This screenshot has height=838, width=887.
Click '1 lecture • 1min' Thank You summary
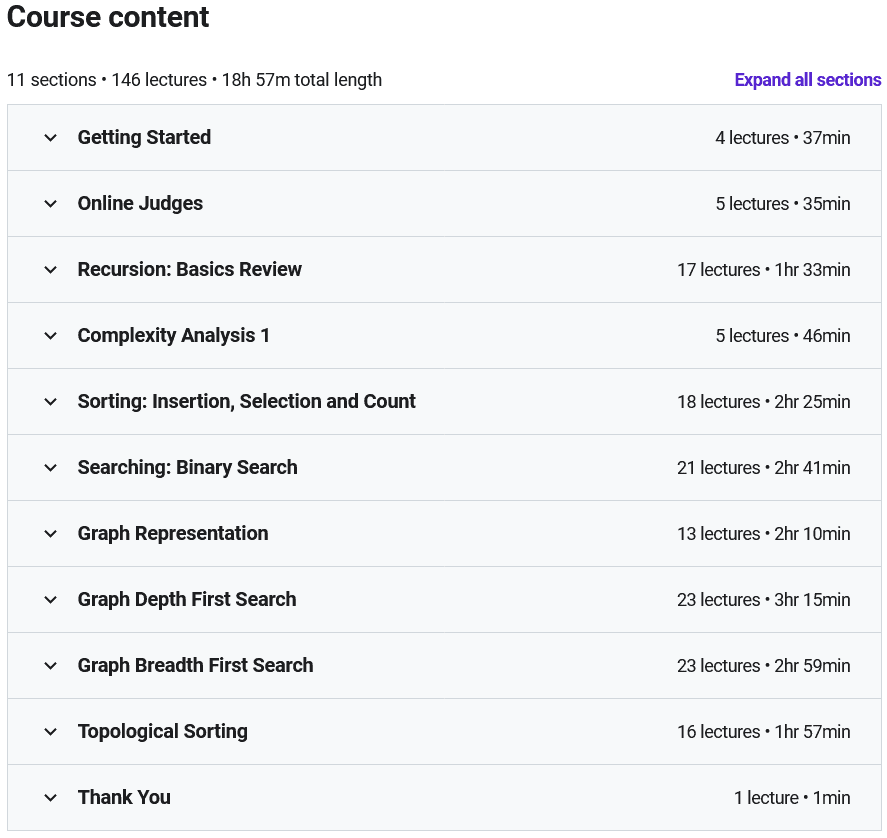[x=791, y=798]
